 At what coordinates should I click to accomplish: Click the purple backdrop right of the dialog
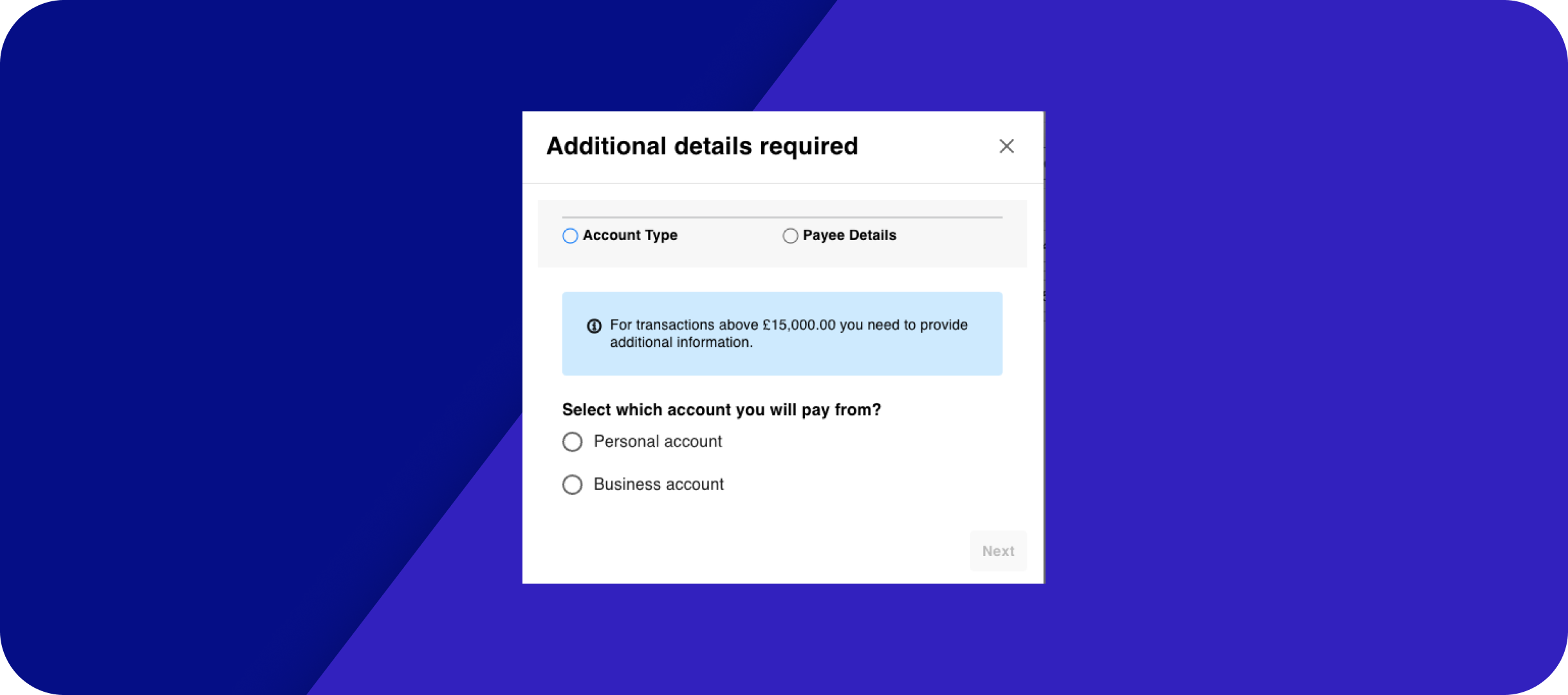1287,347
